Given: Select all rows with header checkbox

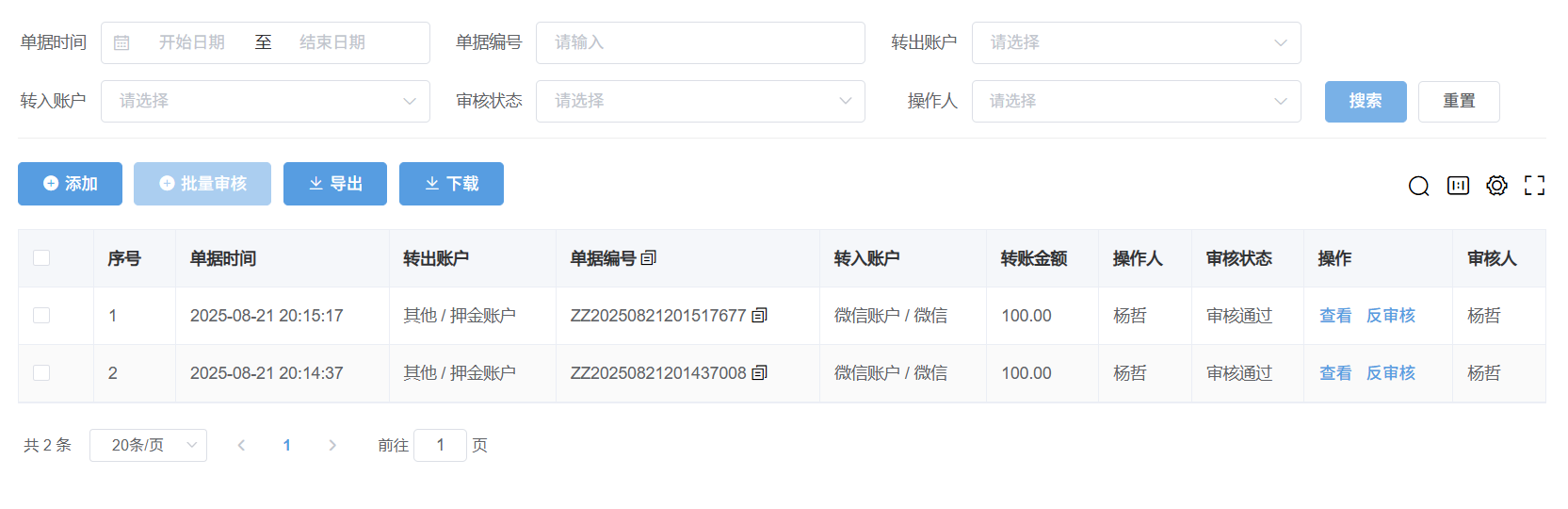Looking at the screenshot, I should pyautogui.click(x=41, y=258).
